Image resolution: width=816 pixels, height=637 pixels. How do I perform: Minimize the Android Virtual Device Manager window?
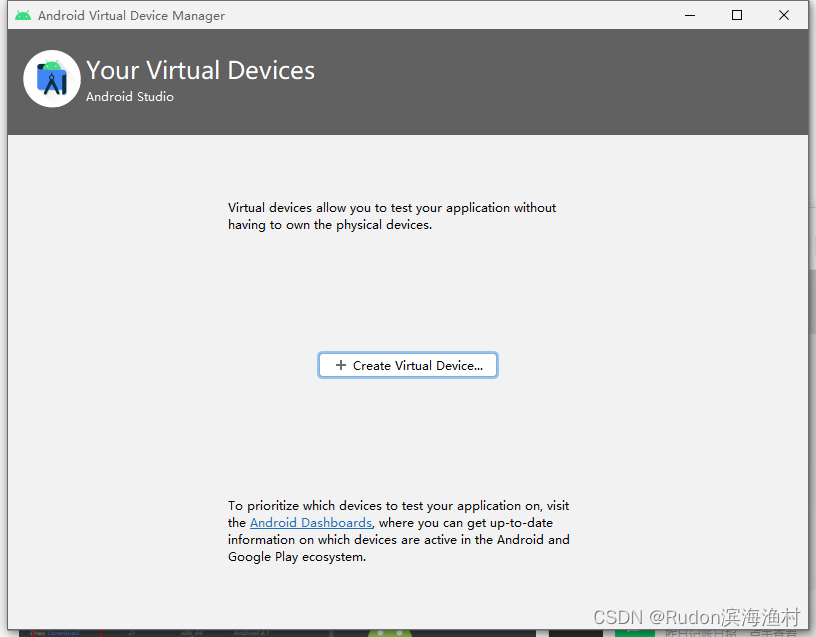(x=690, y=15)
